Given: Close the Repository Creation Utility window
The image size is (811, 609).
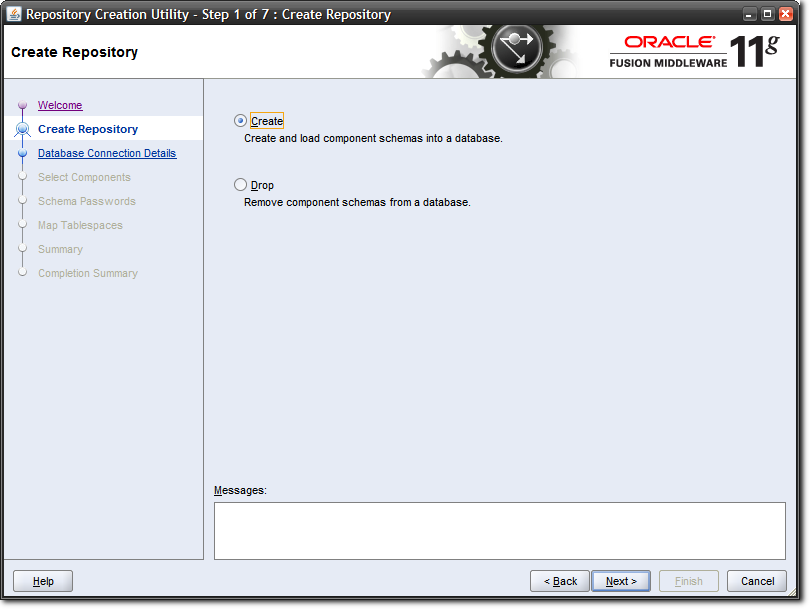Looking at the screenshot, I should (785, 14).
